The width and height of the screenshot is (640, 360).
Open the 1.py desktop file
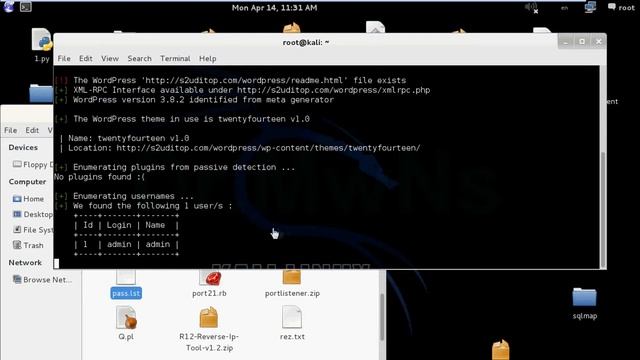coord(42,45)
